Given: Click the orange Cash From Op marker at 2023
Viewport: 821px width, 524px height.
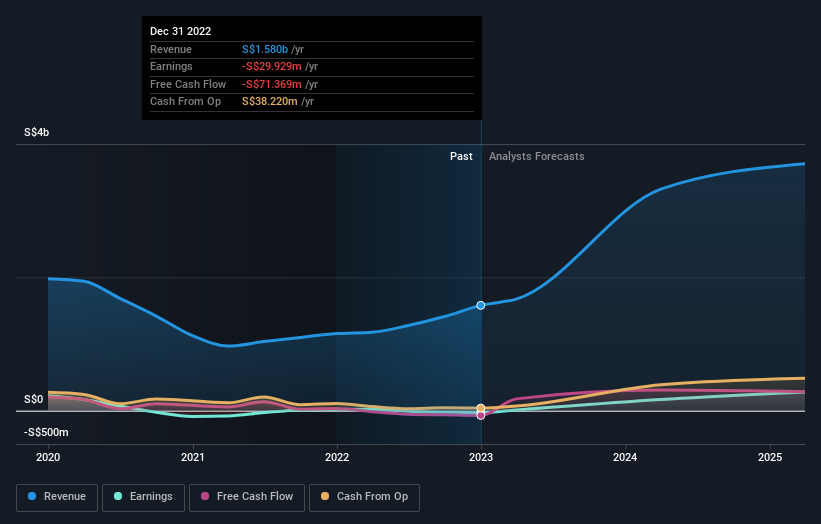Looking at the screenshot, I should coord(481,408).
